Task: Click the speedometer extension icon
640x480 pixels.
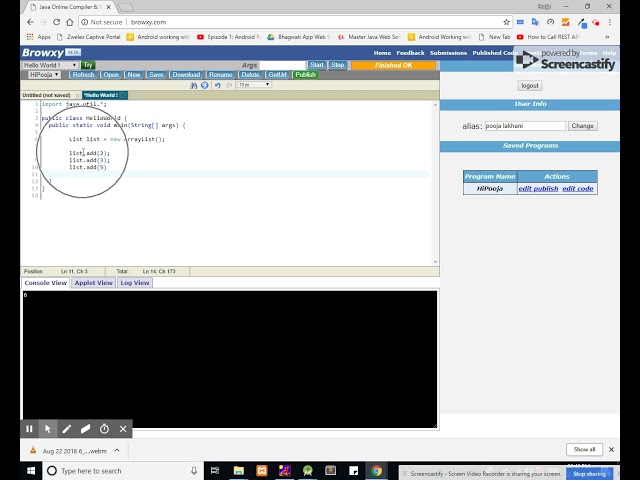Action: point(550,22)
